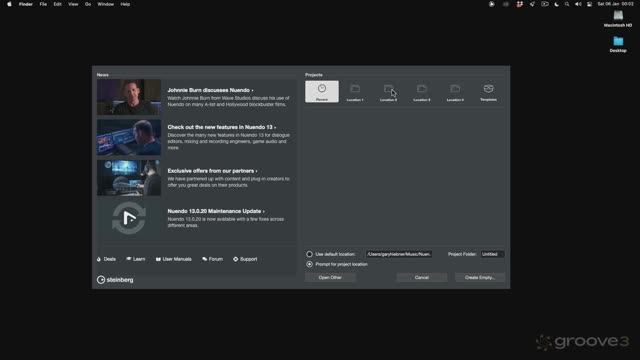Click the Create Empty button
The width and height of the screenshot is (640, 360).
480,277
